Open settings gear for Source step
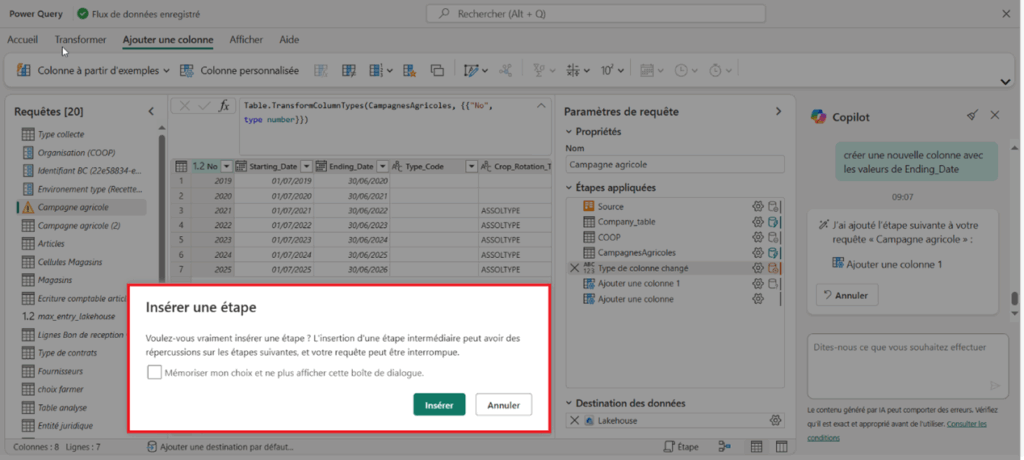The image size is (1024, 460). coord(758,206)
